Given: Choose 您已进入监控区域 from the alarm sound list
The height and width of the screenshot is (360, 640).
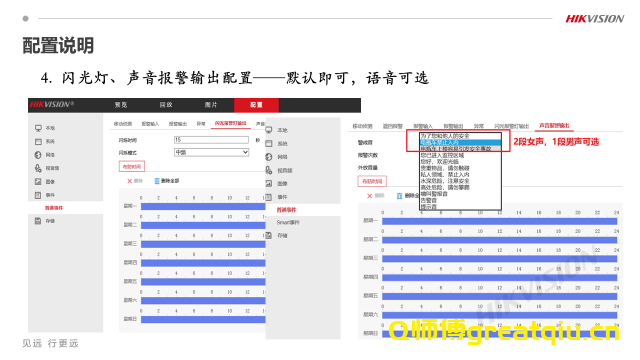Looking at the screenshot, I should tap(442, 156).
